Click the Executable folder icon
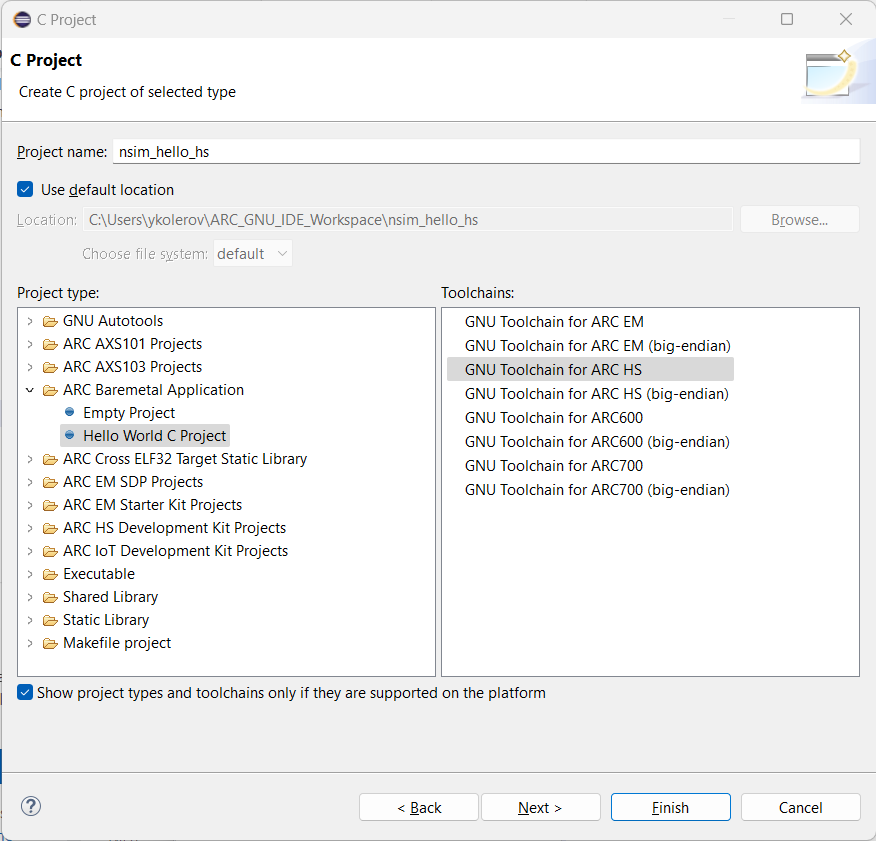876x841 pixels. click(50, 574)
